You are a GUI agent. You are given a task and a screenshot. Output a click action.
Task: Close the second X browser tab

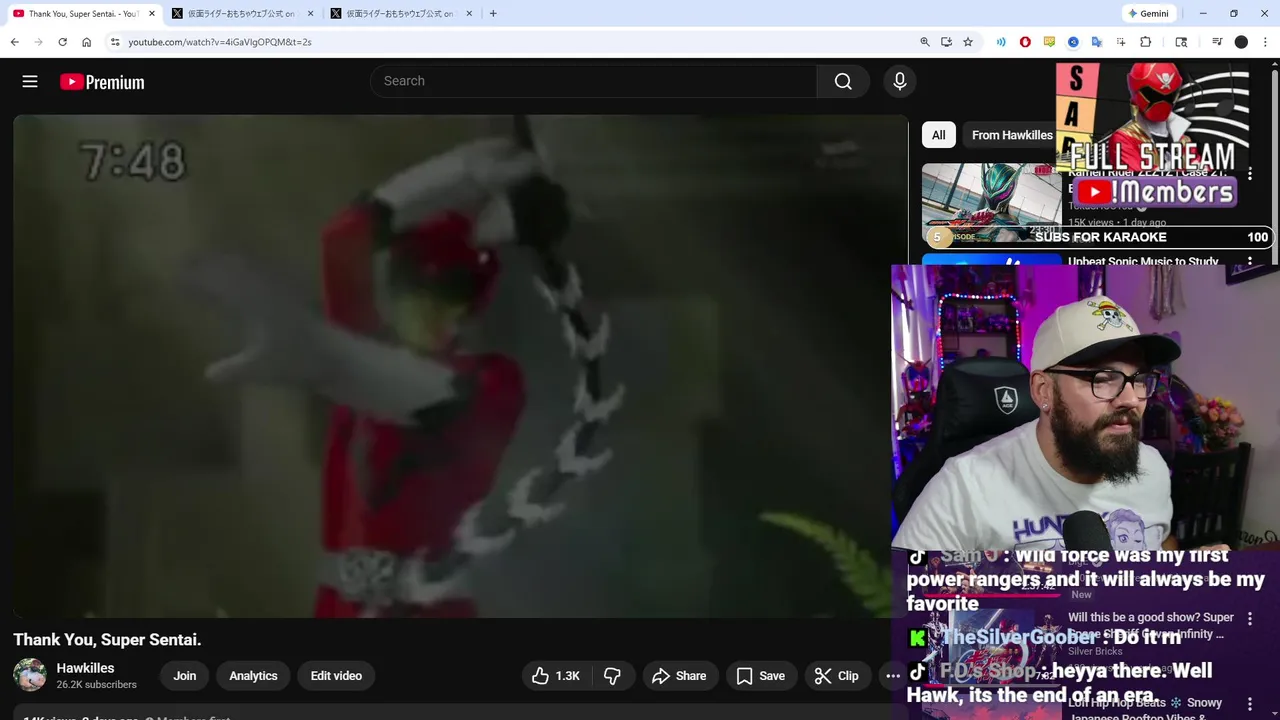310,14
